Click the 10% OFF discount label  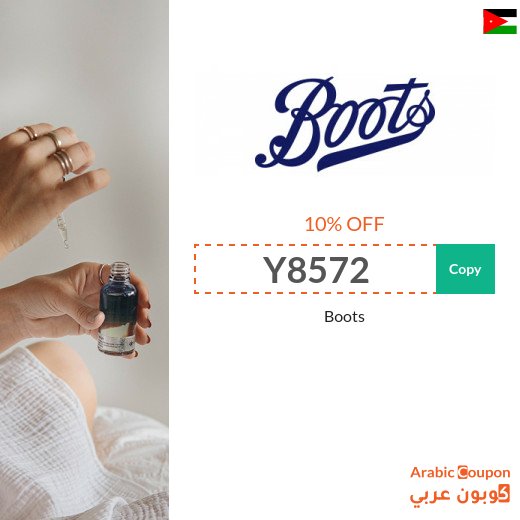pyautogui.click(x=344, y=224)
